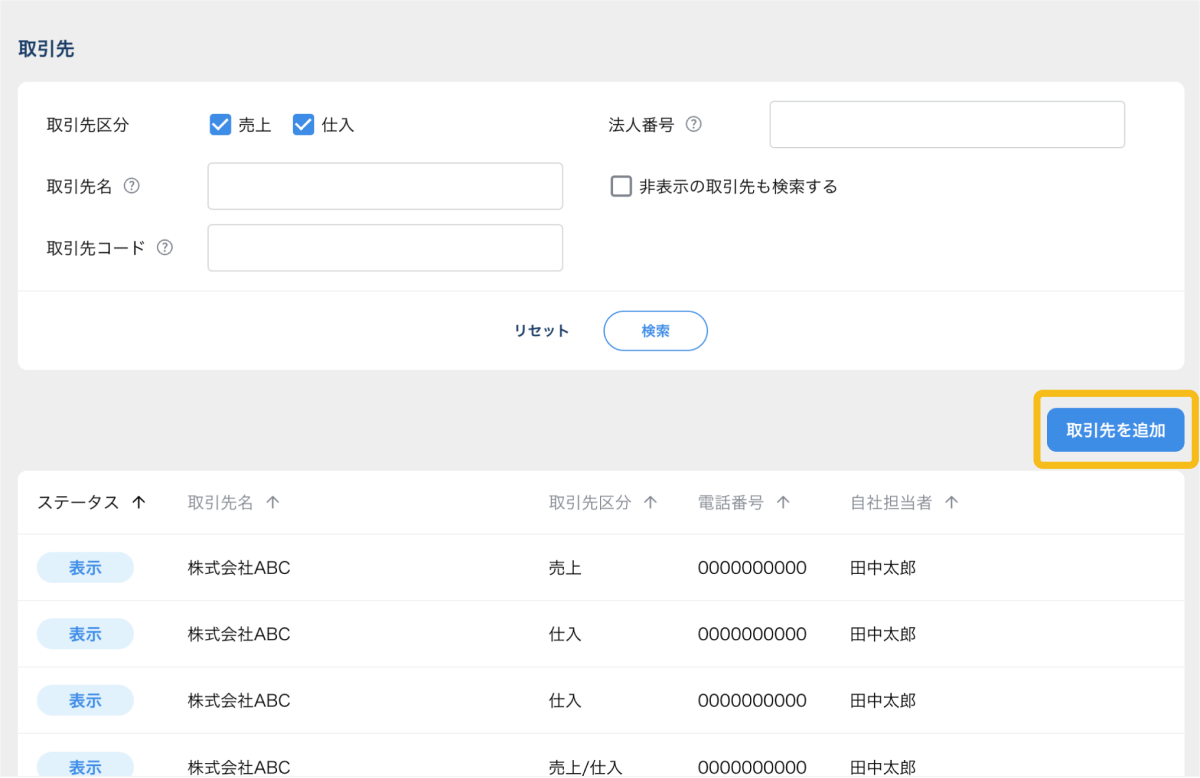Viewport: 1200px width, 778px height.
Task: Toggle 表示 status badge in third row
Action: [x=85, y=700]
